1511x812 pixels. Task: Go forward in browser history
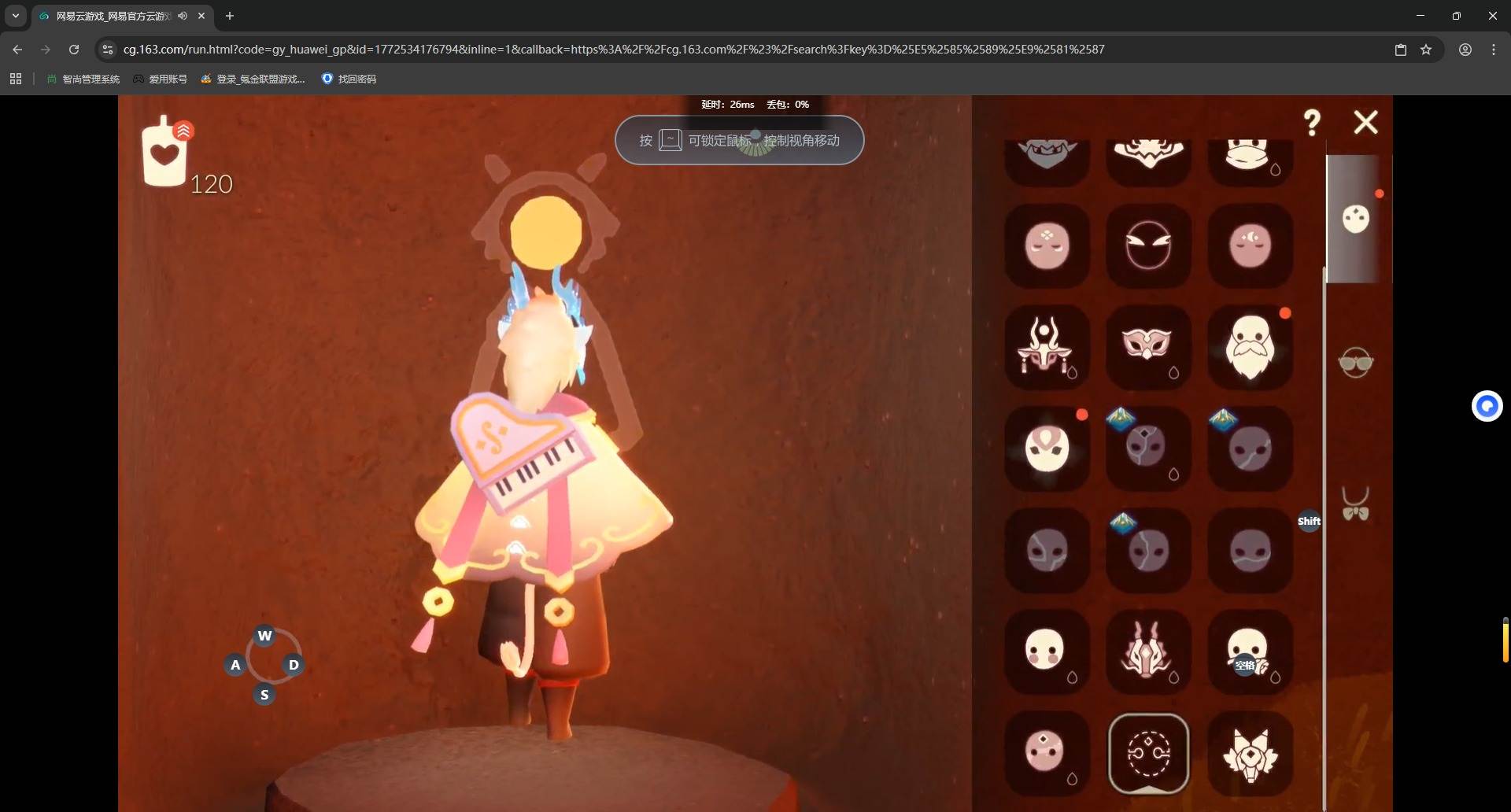[x=46, y=50]
